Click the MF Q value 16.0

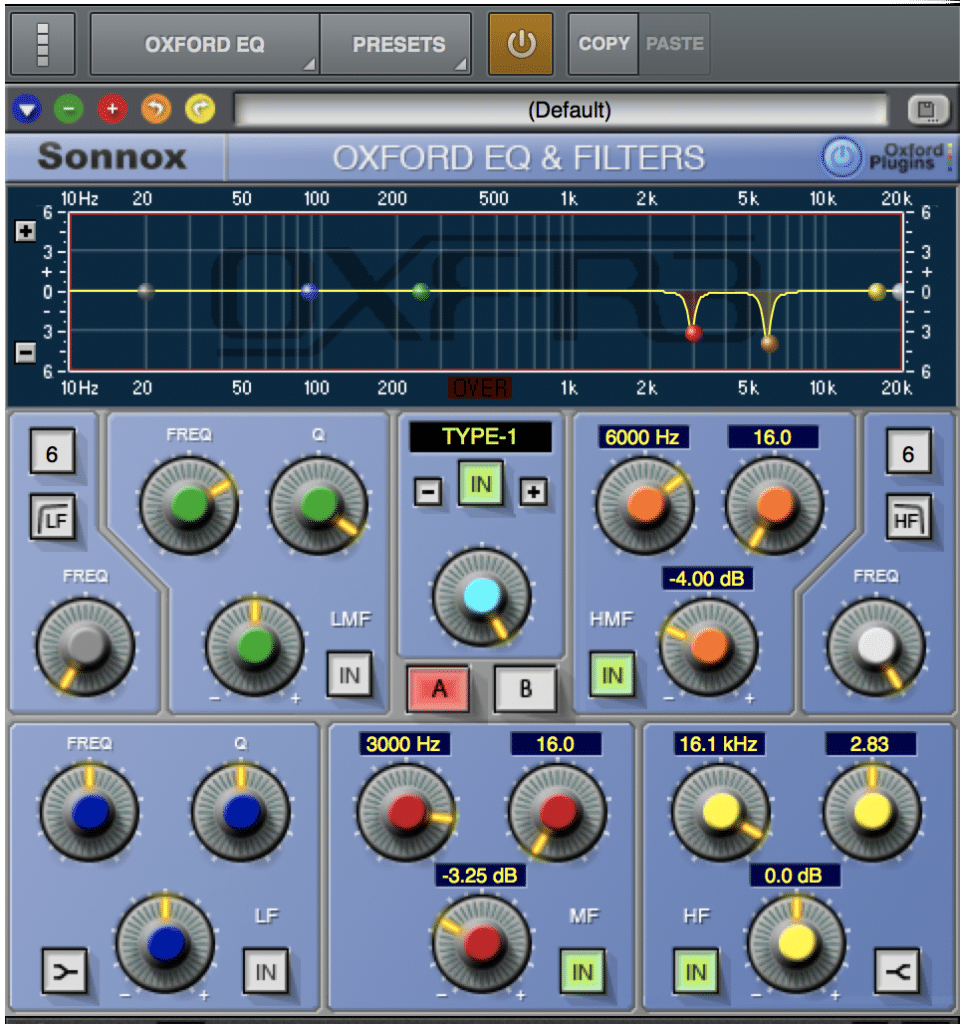tap(556, 744)
